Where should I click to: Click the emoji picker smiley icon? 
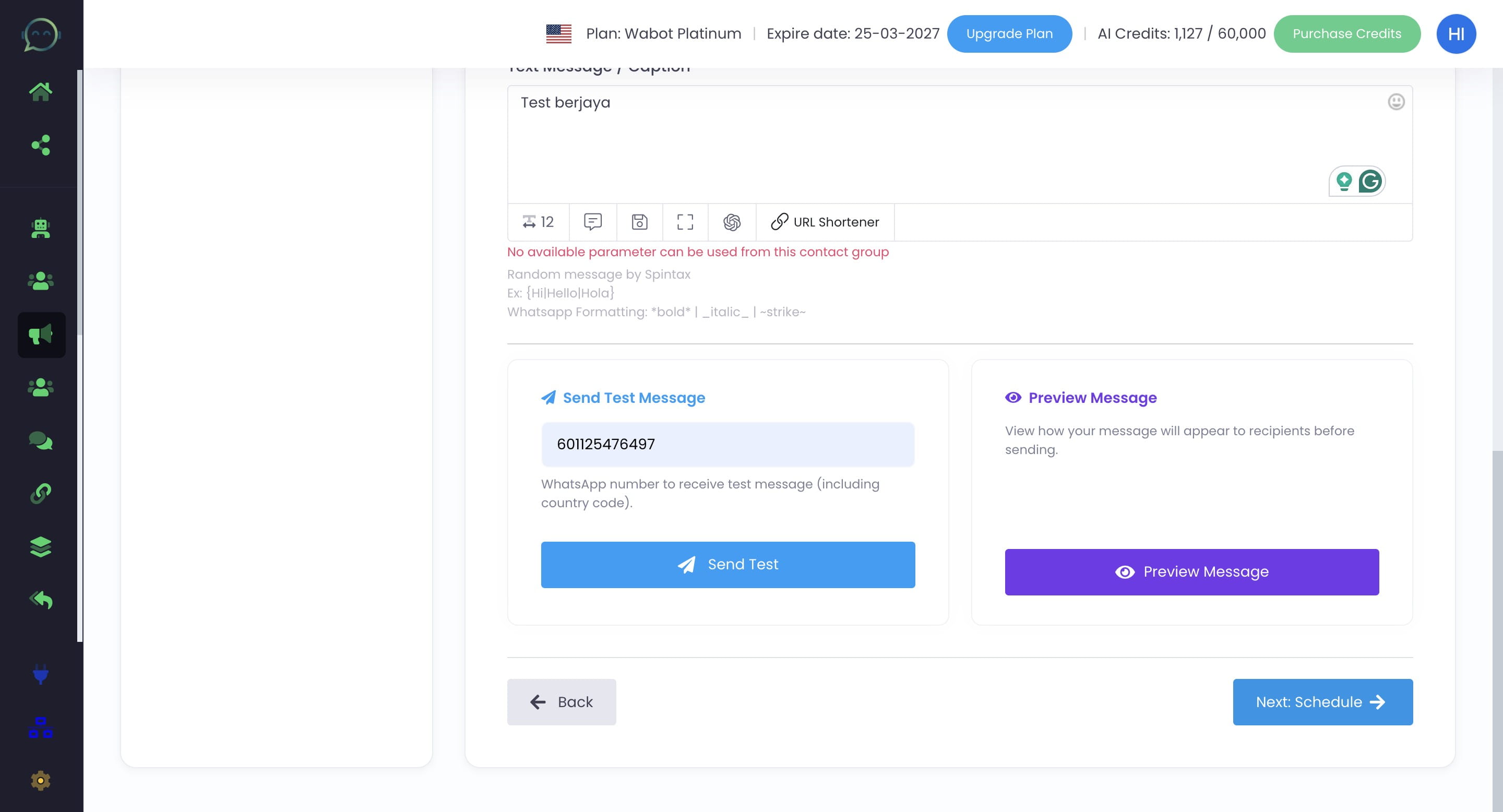1395,102
